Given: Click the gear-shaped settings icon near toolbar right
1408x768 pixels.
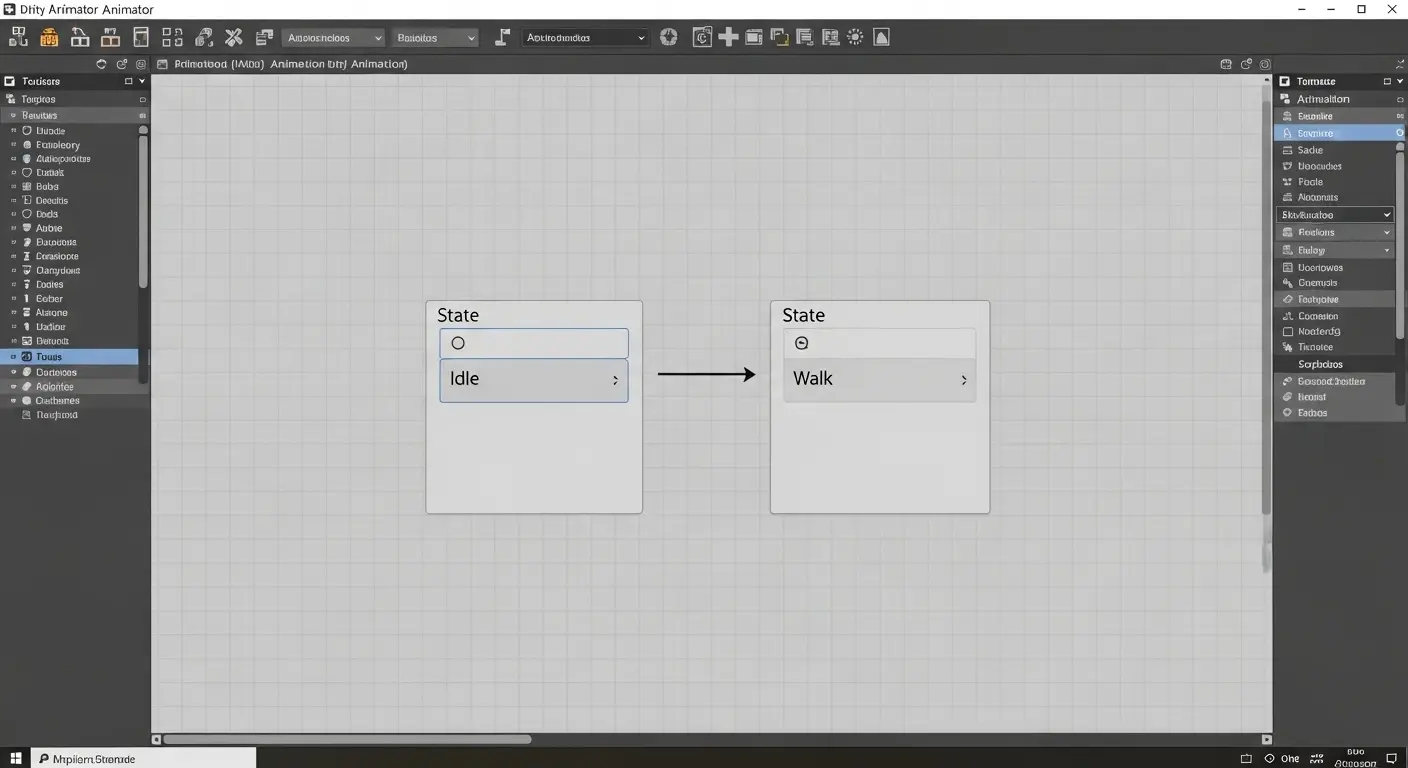Looking at the screenshot, I should point(855,37).
